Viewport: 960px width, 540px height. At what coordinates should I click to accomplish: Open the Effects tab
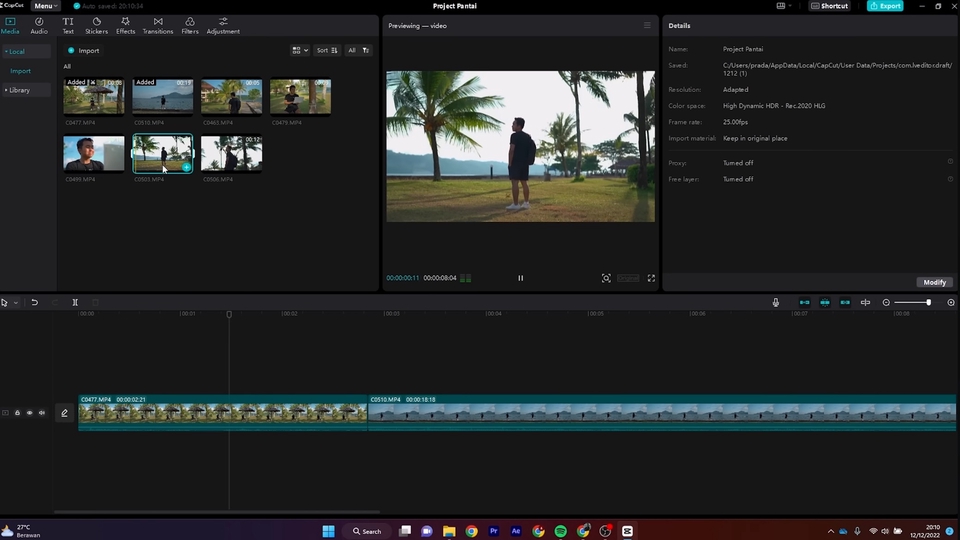coord(126,25)
